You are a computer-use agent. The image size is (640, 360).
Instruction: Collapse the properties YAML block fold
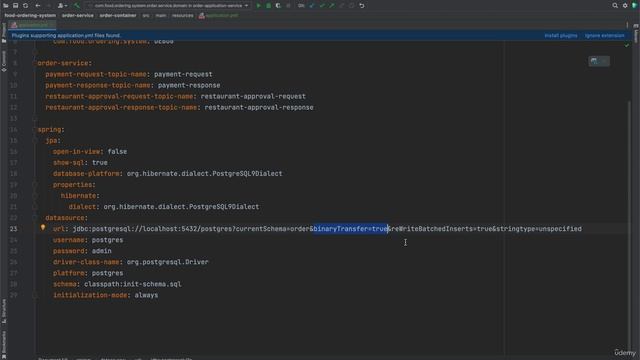(x=35, y=184)
